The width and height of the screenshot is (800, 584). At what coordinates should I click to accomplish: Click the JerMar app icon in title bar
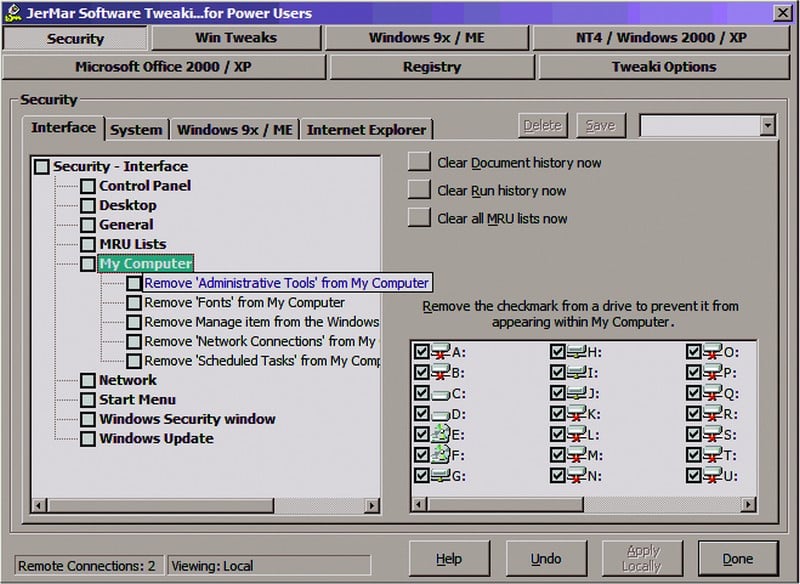click(x=12, y=13)
